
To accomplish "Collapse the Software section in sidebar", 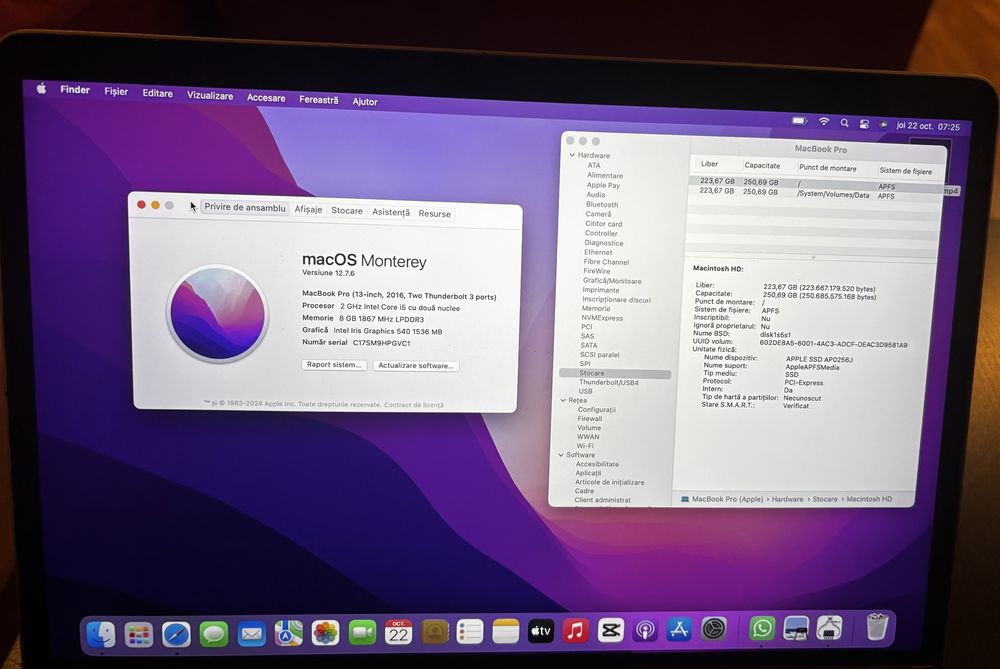I will coord(561,455).
